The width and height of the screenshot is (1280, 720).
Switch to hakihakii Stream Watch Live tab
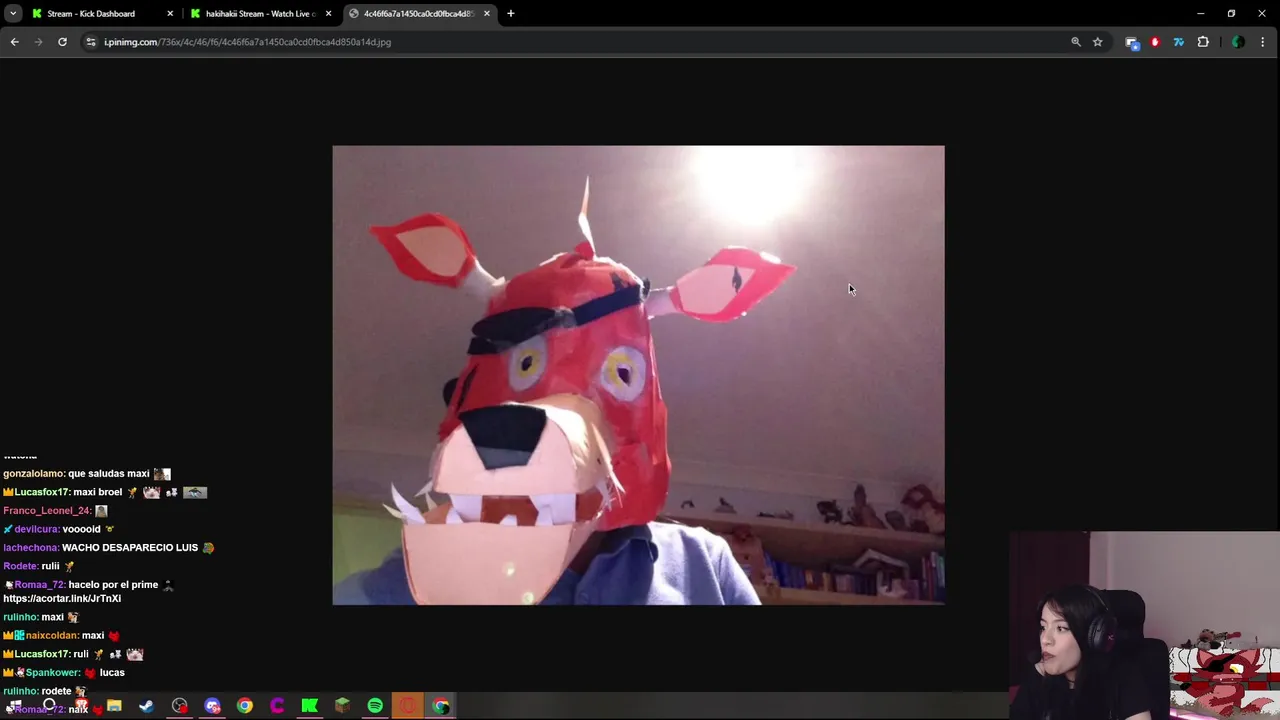[260, 14]
